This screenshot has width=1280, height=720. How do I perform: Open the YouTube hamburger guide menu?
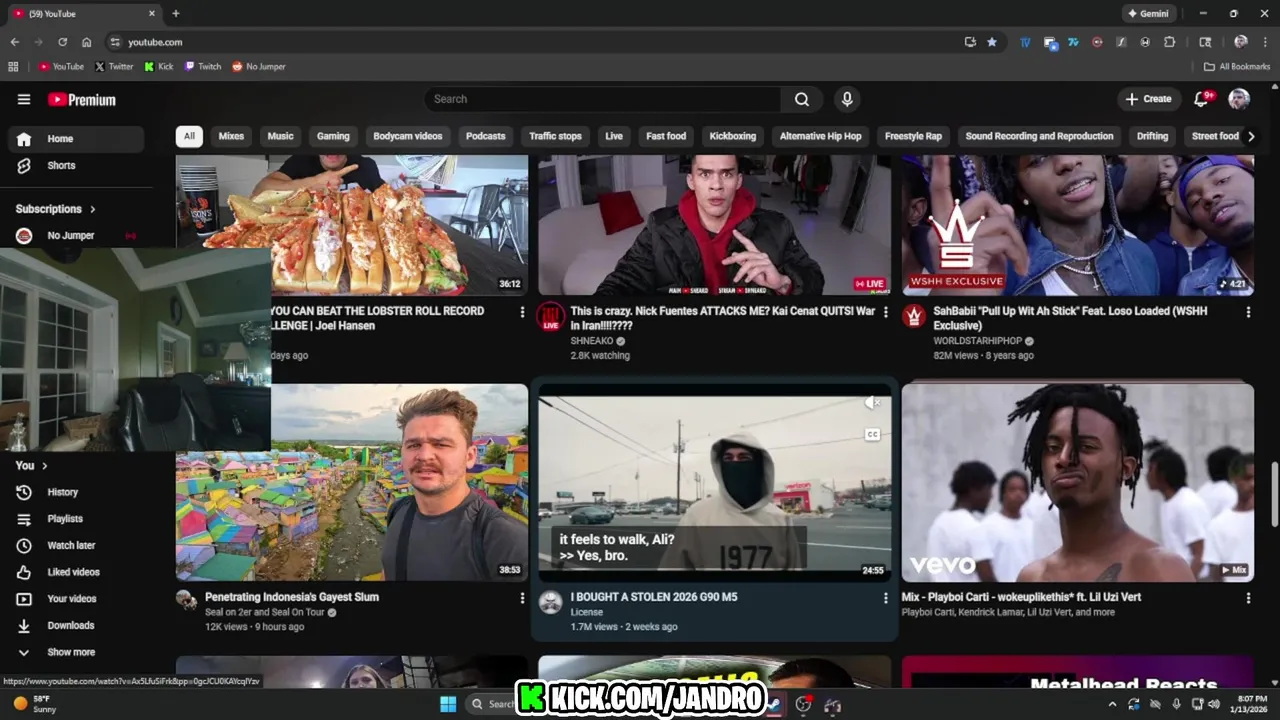[24, 99]
